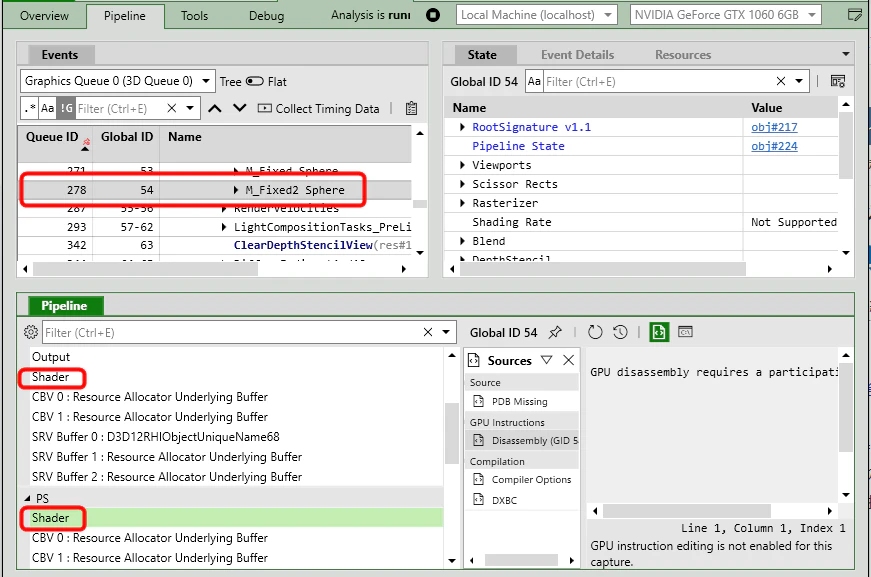Expand the RootSignature v1.1 row
The width and height of the screenshot is (871, 577).
click(462, 127)
